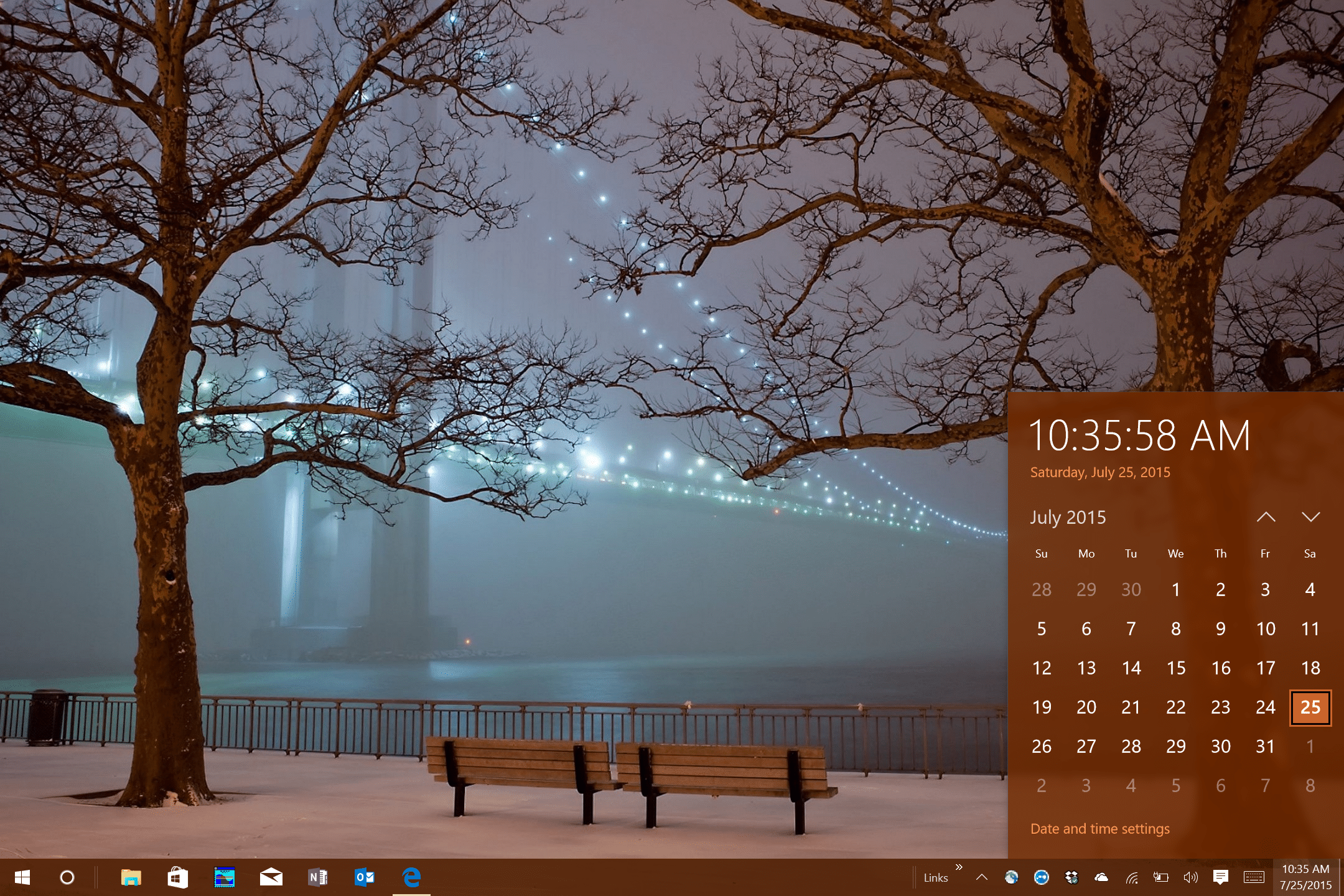Open the OneDrive cloud tray icon
The height and width of the screenshot is (896, 1344).
pos(1101,877)
